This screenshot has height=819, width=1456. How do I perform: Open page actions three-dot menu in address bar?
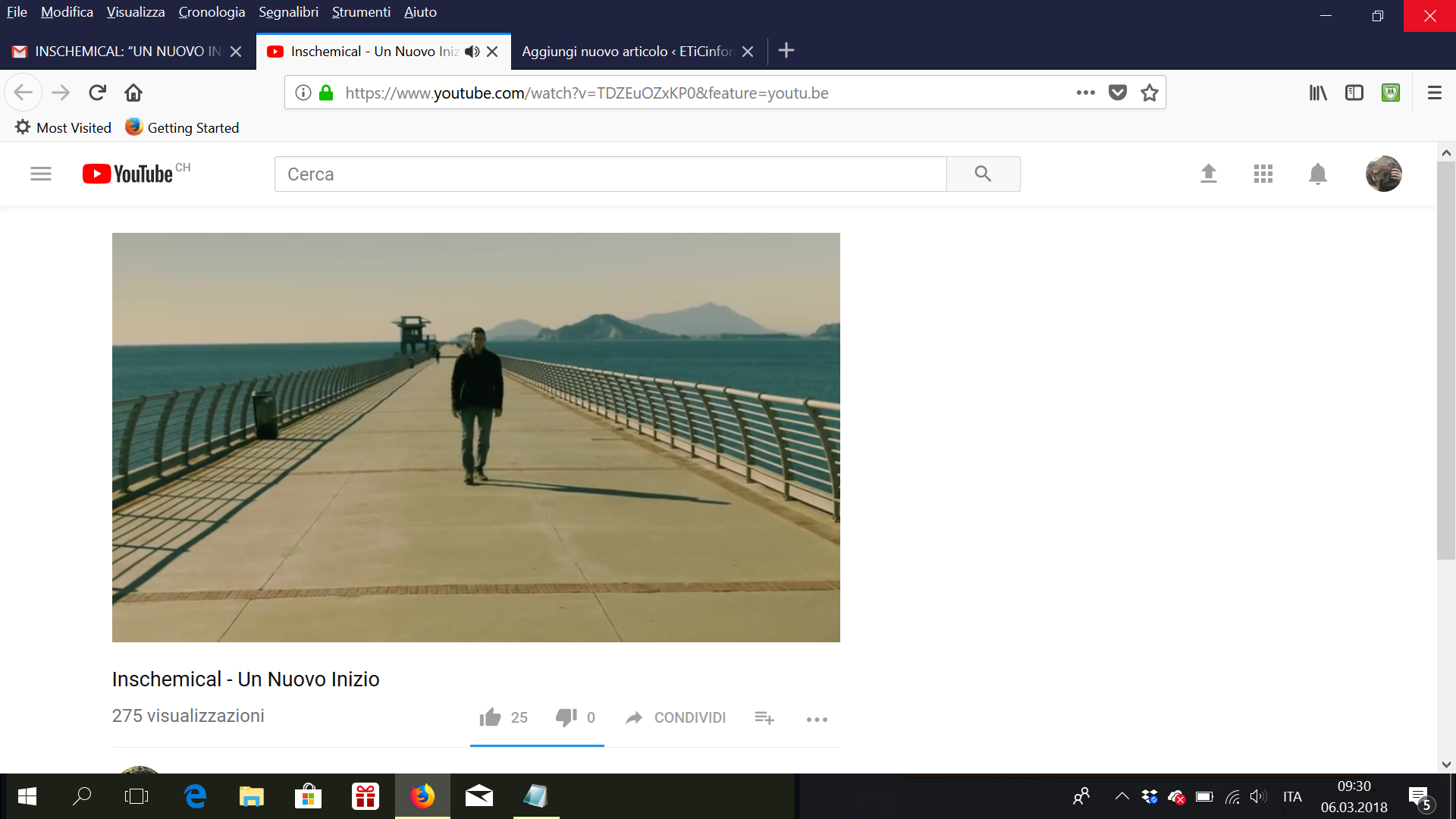point(1086,93)
